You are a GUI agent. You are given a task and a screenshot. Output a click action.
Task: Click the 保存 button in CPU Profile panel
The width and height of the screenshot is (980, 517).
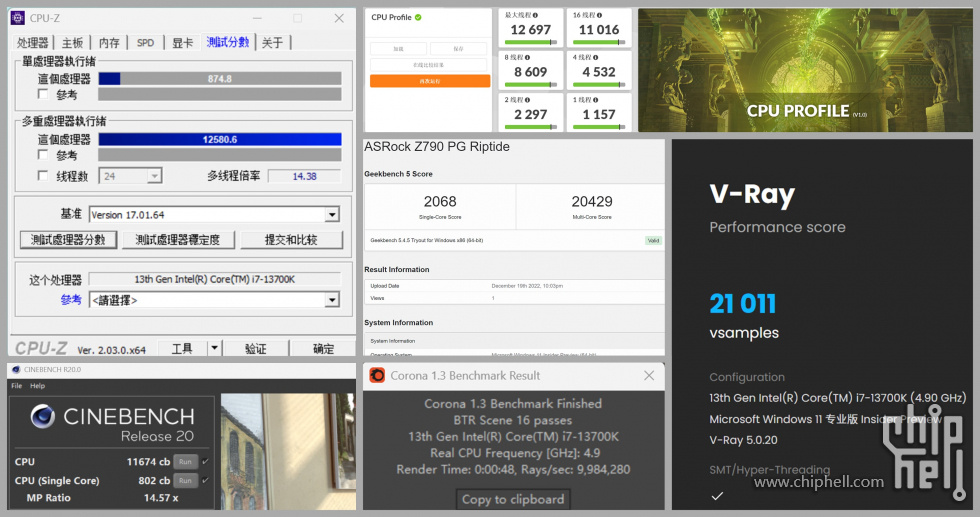[x=459, y=48]
